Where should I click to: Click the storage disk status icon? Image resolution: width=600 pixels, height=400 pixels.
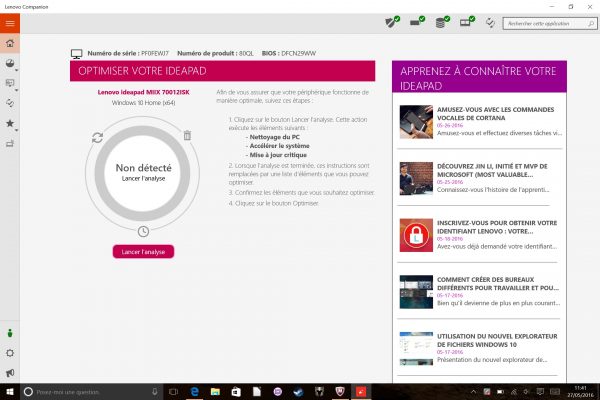tap(442, 22)
